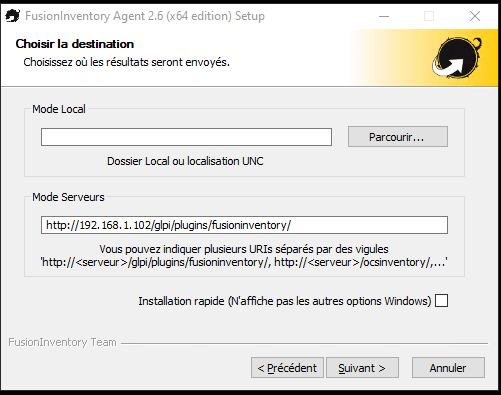The width and height of the screenshot is (501, 395).
Task: Click the Choisir la destination heading
Action: point(75,44)
